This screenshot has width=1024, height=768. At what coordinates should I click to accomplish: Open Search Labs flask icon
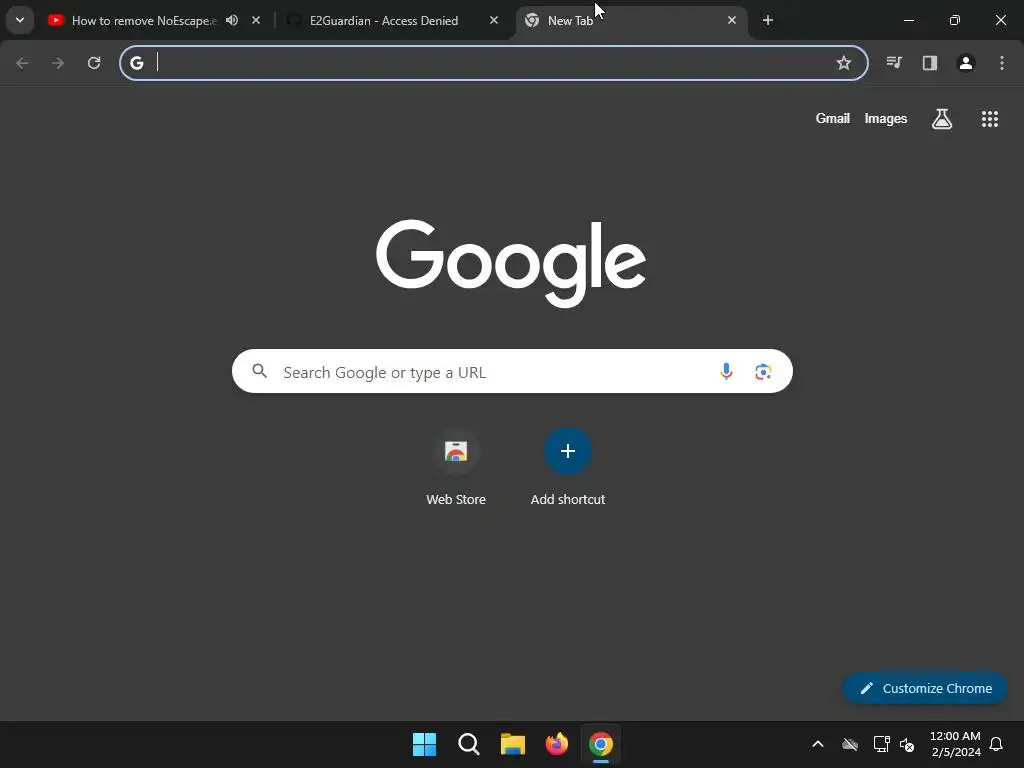(x=942, y=119)
